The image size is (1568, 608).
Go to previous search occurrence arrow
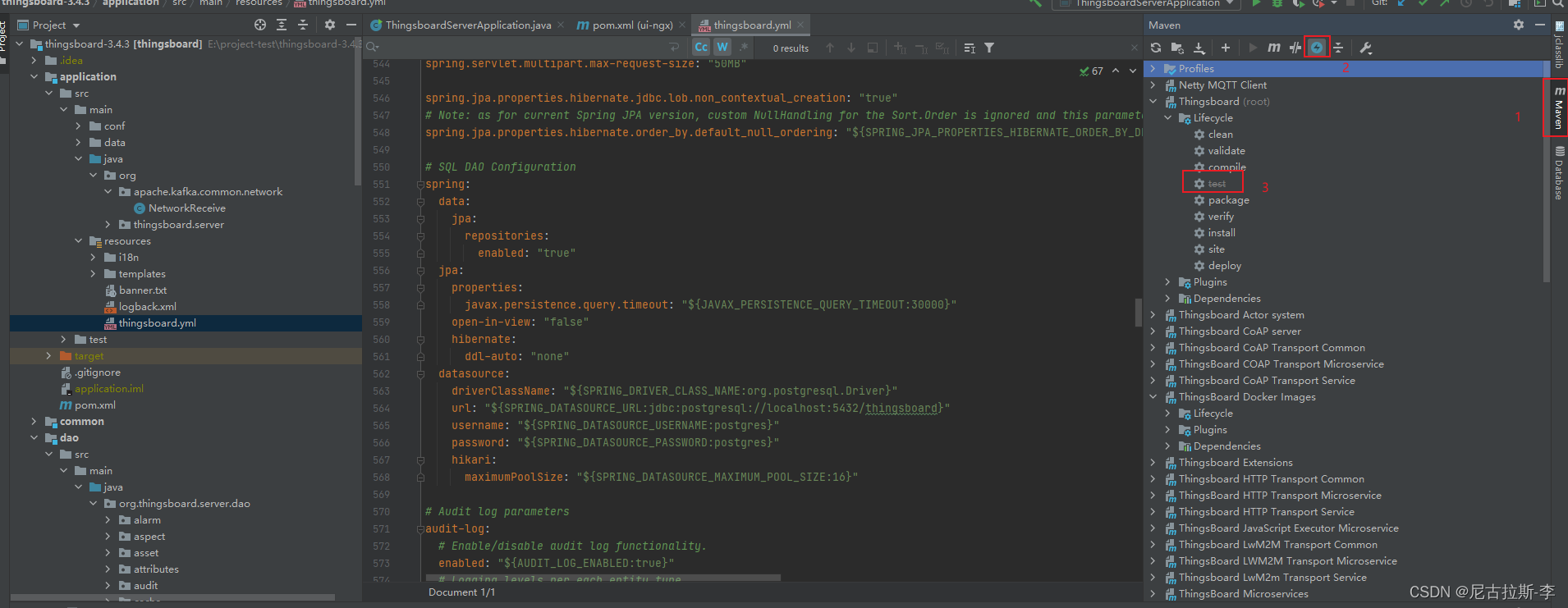[830, 48]
